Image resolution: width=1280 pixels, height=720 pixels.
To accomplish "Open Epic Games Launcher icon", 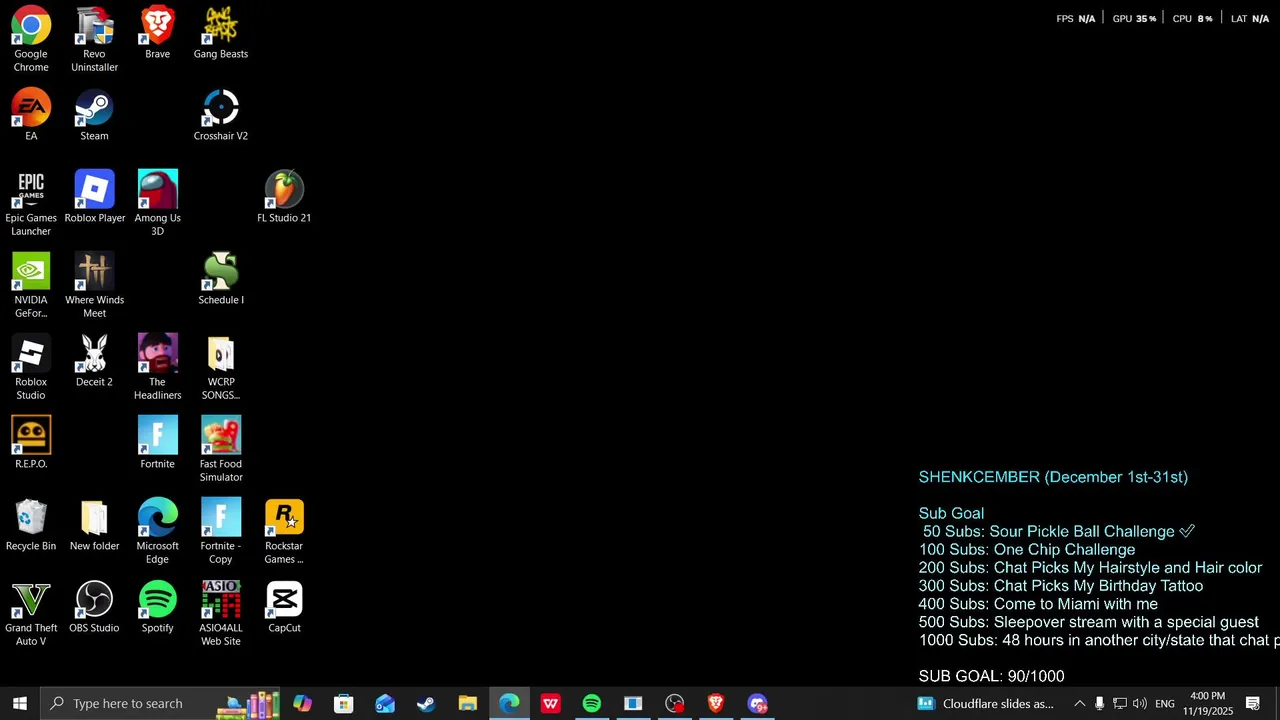I will pyautogui.click(x=31, y=204).
